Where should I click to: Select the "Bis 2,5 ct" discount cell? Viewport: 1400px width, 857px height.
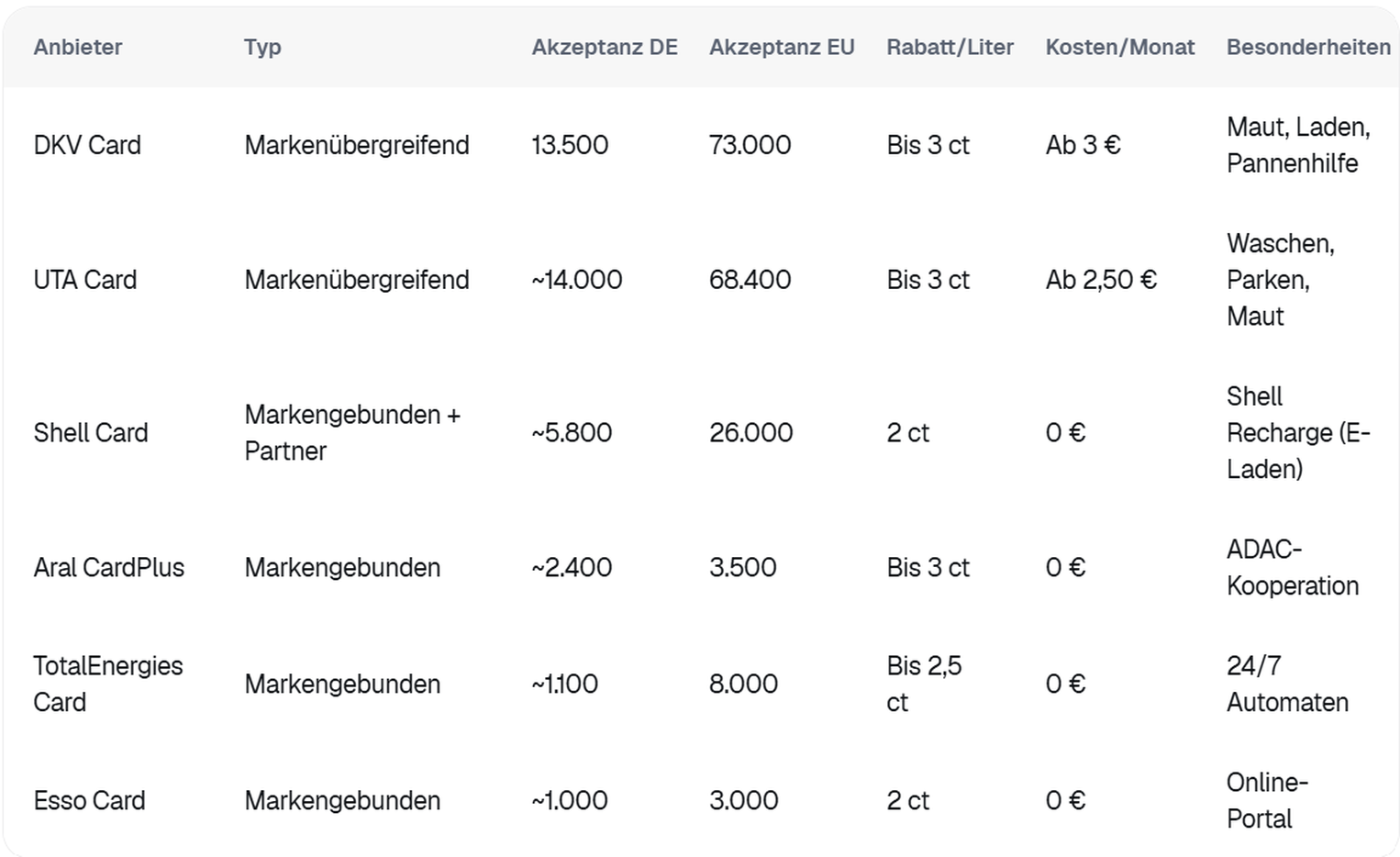924,684
